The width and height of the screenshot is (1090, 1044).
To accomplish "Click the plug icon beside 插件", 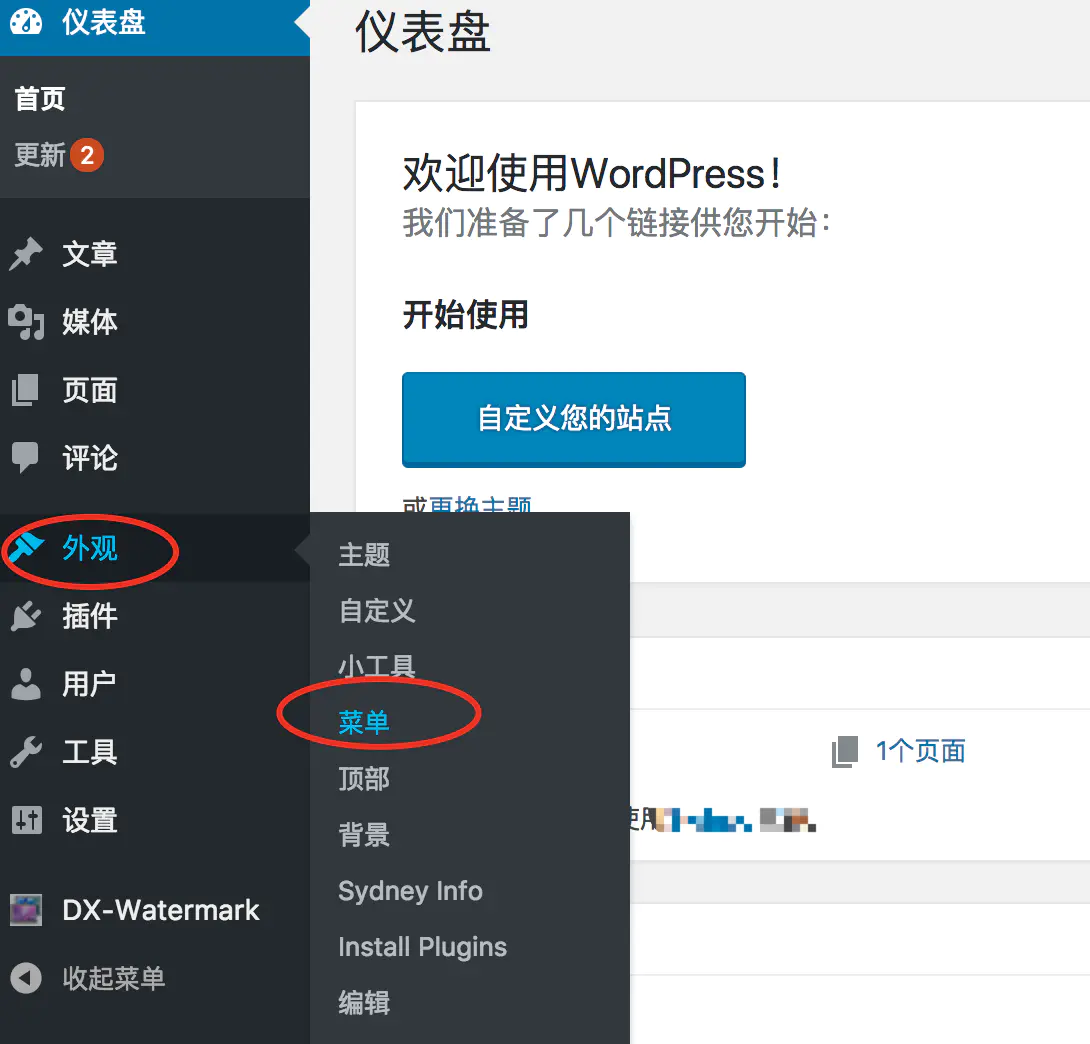I will [26, 616].
